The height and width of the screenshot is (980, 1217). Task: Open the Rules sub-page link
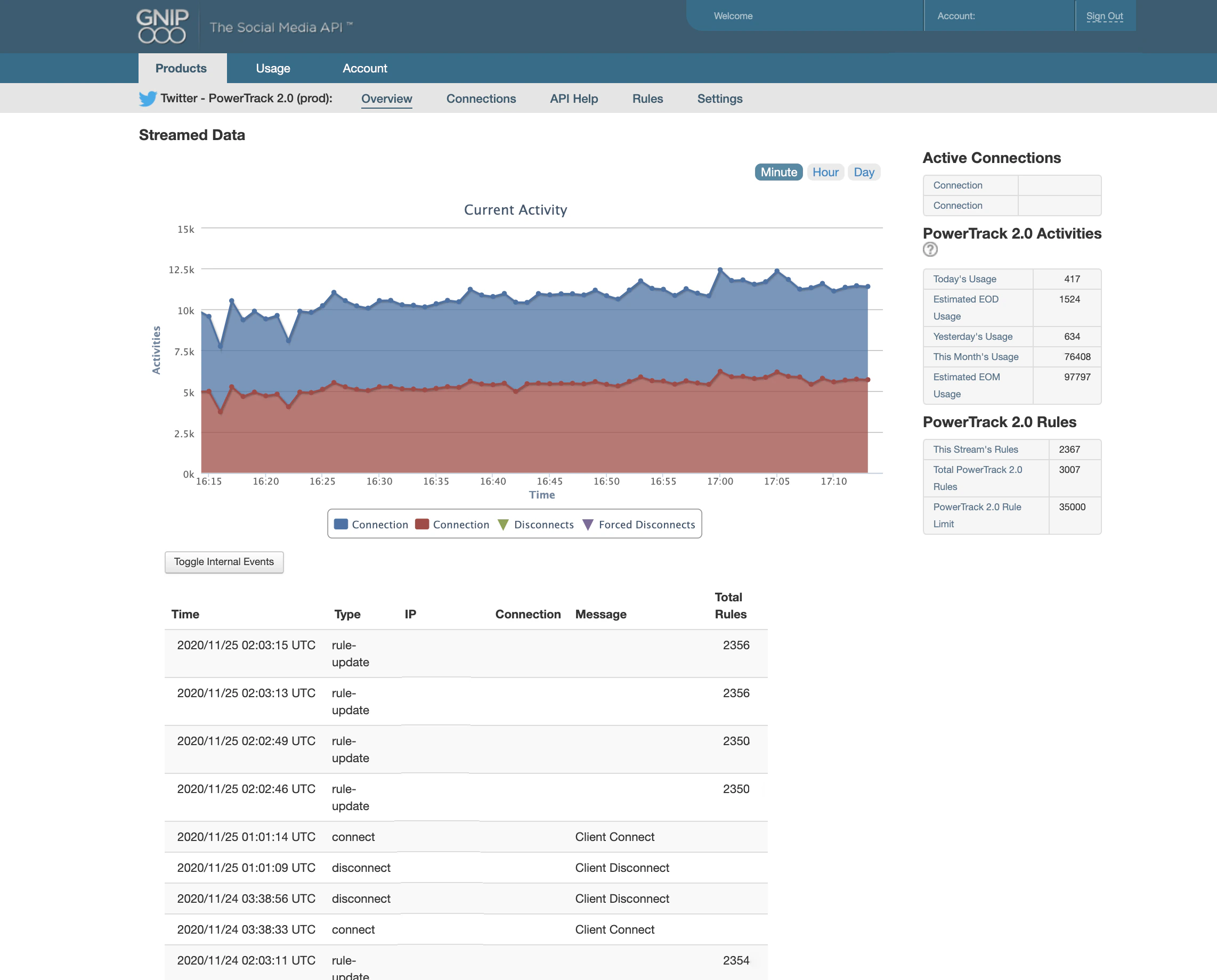(x=647, y=99)
